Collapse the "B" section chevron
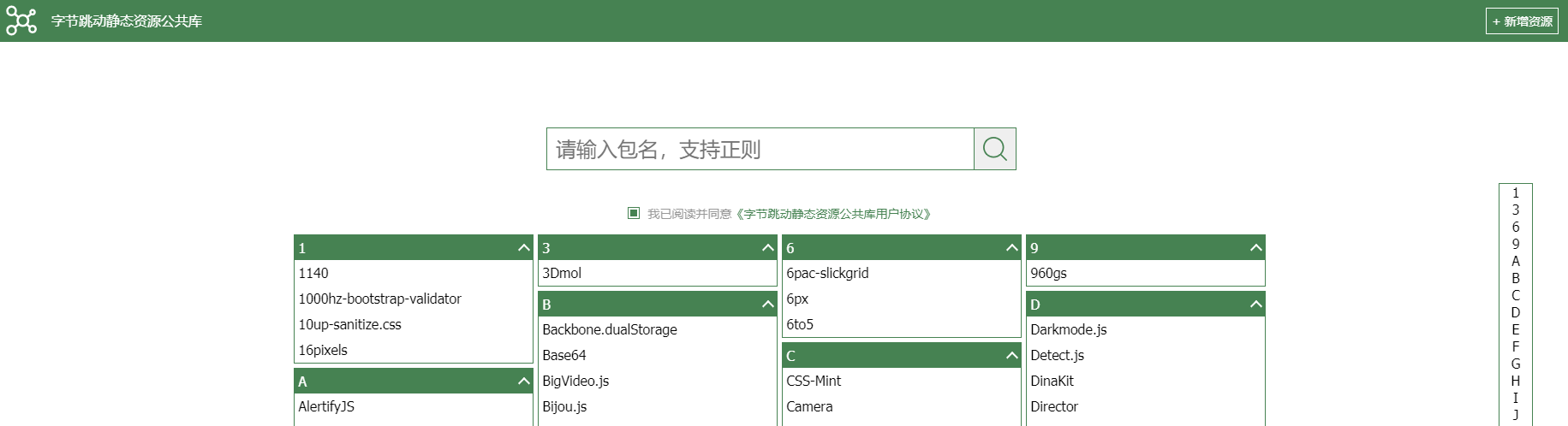 pyautogui.click(x=768, y=305)
